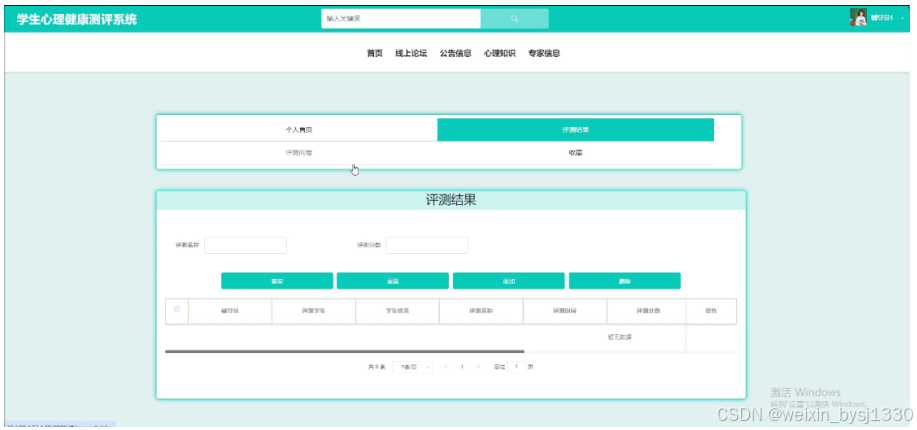Click the search magnifier button
The width and height of the screenshot is (917, 430).
514,19
